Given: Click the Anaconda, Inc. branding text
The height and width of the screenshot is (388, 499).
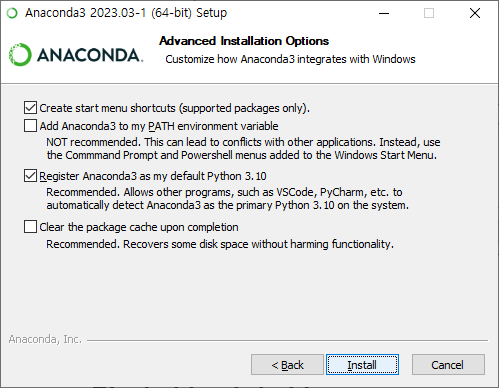Looking at the screenshot, I should [45, 339].
